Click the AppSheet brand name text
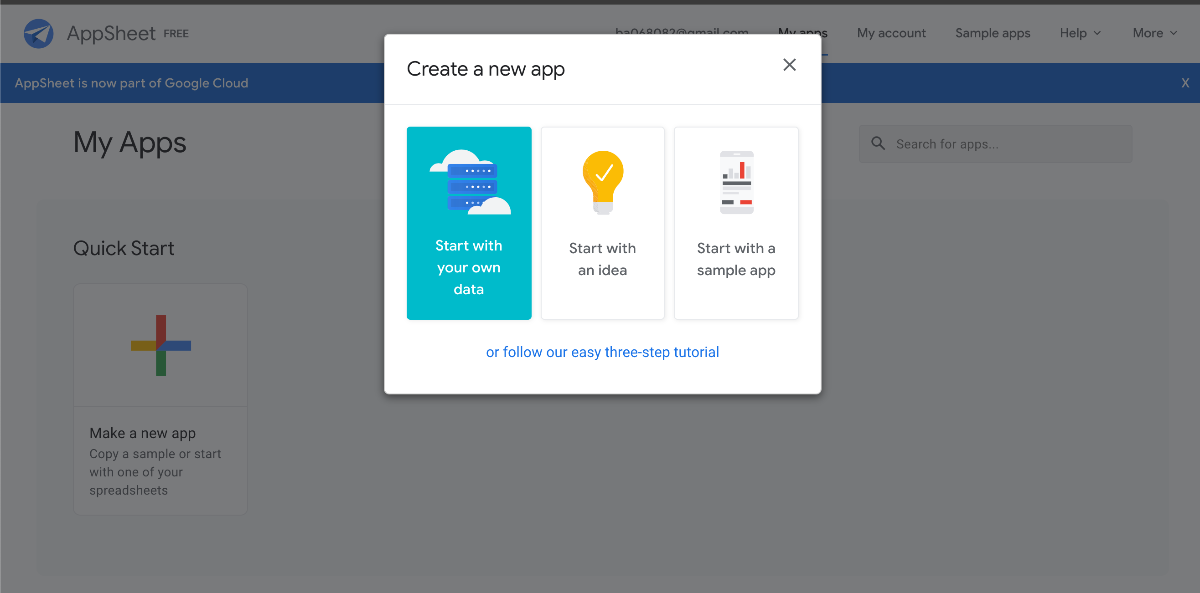The width and height of the screenshot is (1200, 593). [x=111, y=33]
